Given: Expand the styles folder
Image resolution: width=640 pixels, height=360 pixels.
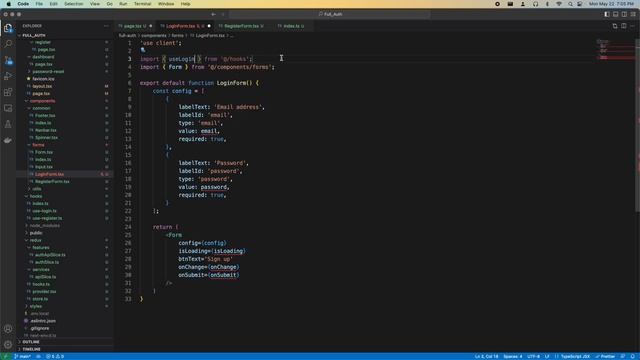Looking at the screenshot, I should click(65, 306).
